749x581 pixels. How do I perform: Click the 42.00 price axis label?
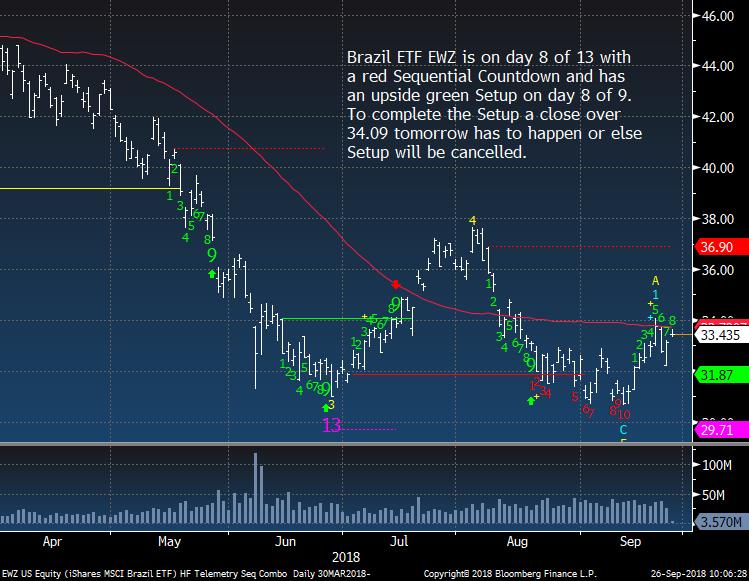pyautogui.click(x=717, y=117)
